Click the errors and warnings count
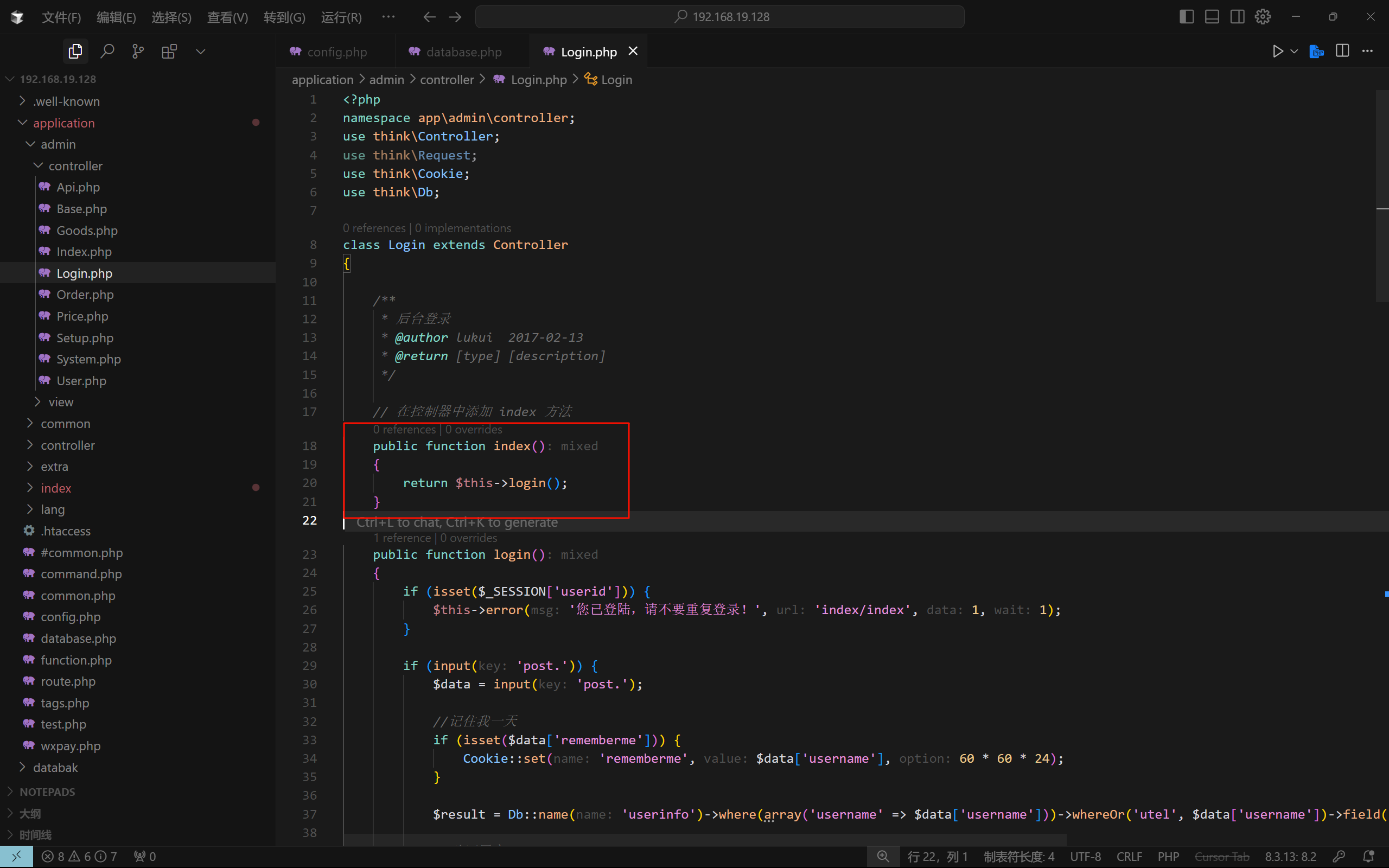 (x=79, y=856)
